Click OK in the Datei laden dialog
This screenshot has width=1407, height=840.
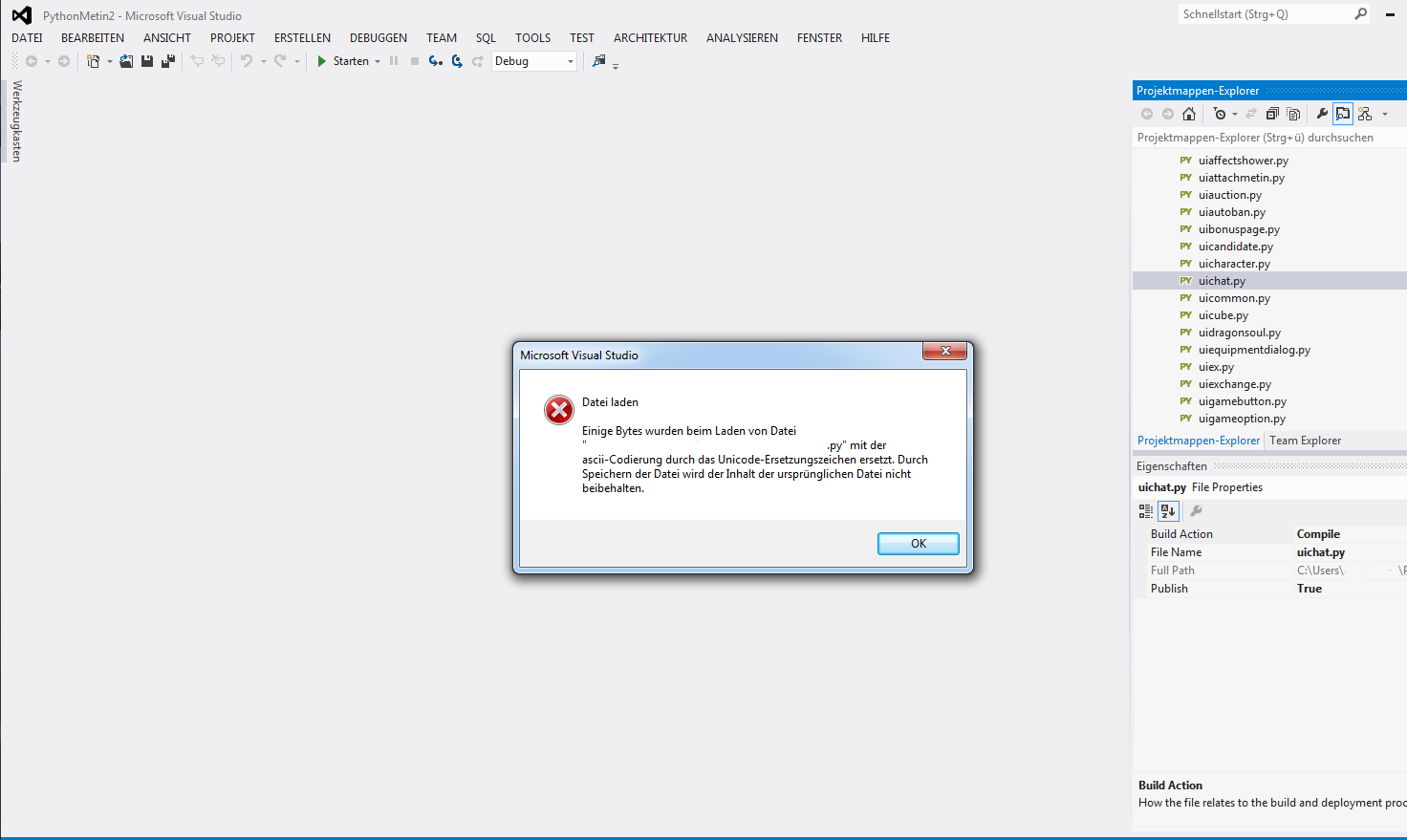tap(919, 544)
